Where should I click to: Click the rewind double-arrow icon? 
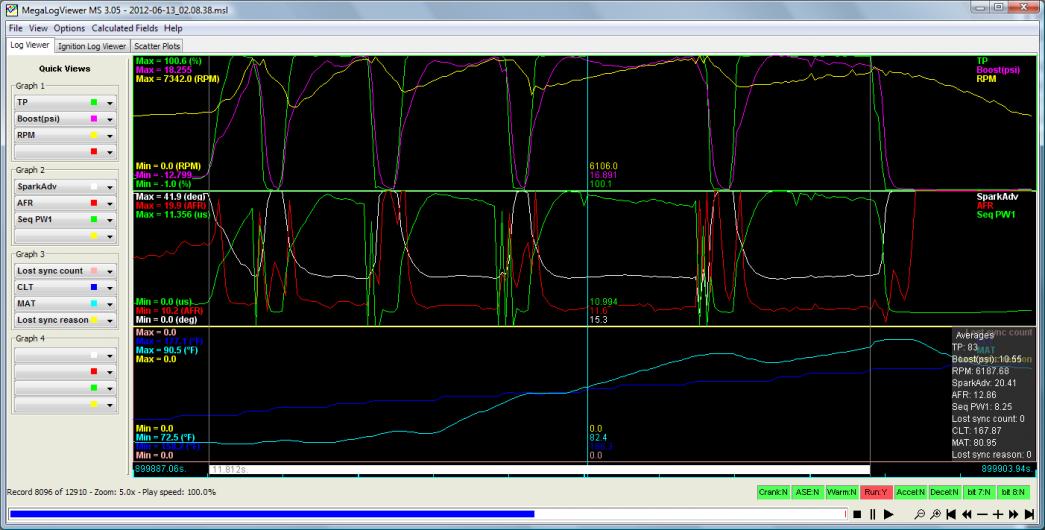click(x=966, y=514)
